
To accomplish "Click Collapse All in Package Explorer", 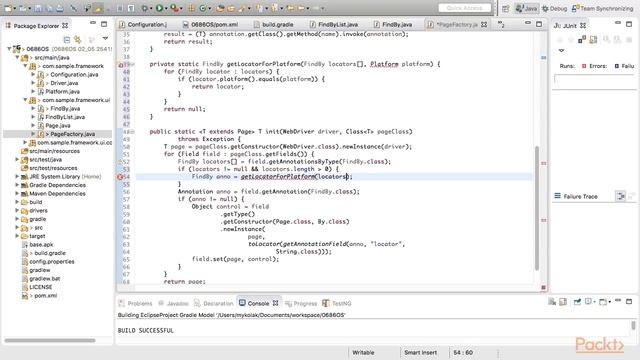I will (67, 39).
